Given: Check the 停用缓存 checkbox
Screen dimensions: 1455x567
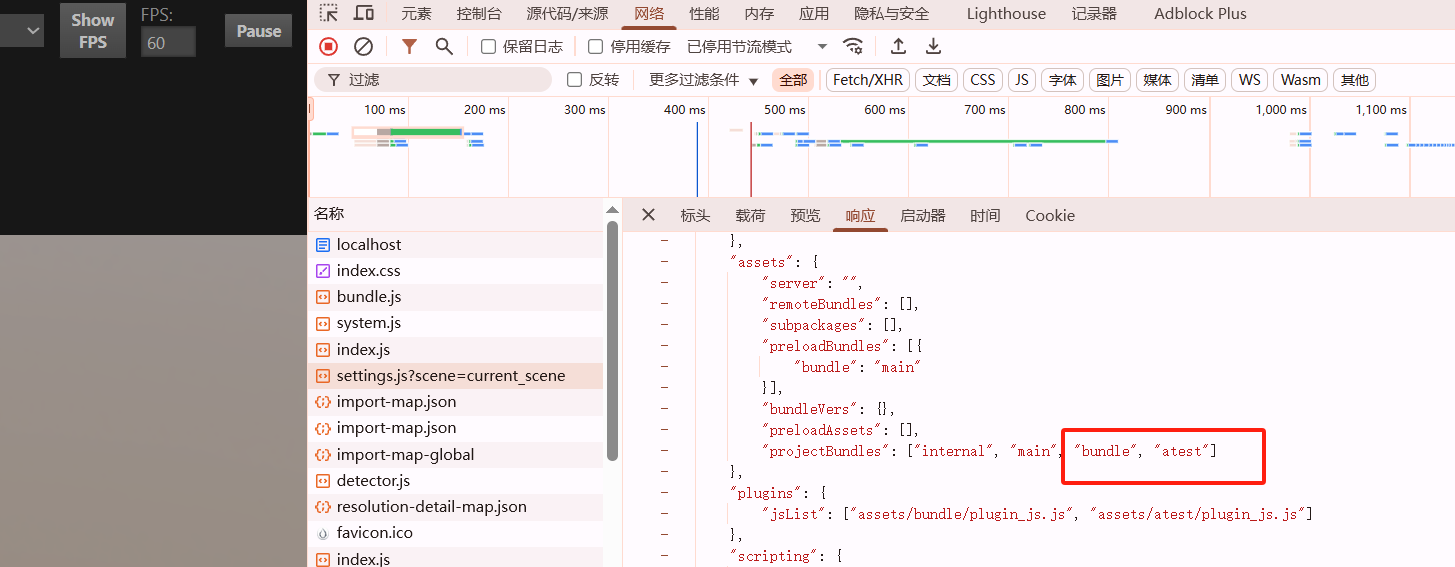Looking at the screenshot, I should 596,46.
